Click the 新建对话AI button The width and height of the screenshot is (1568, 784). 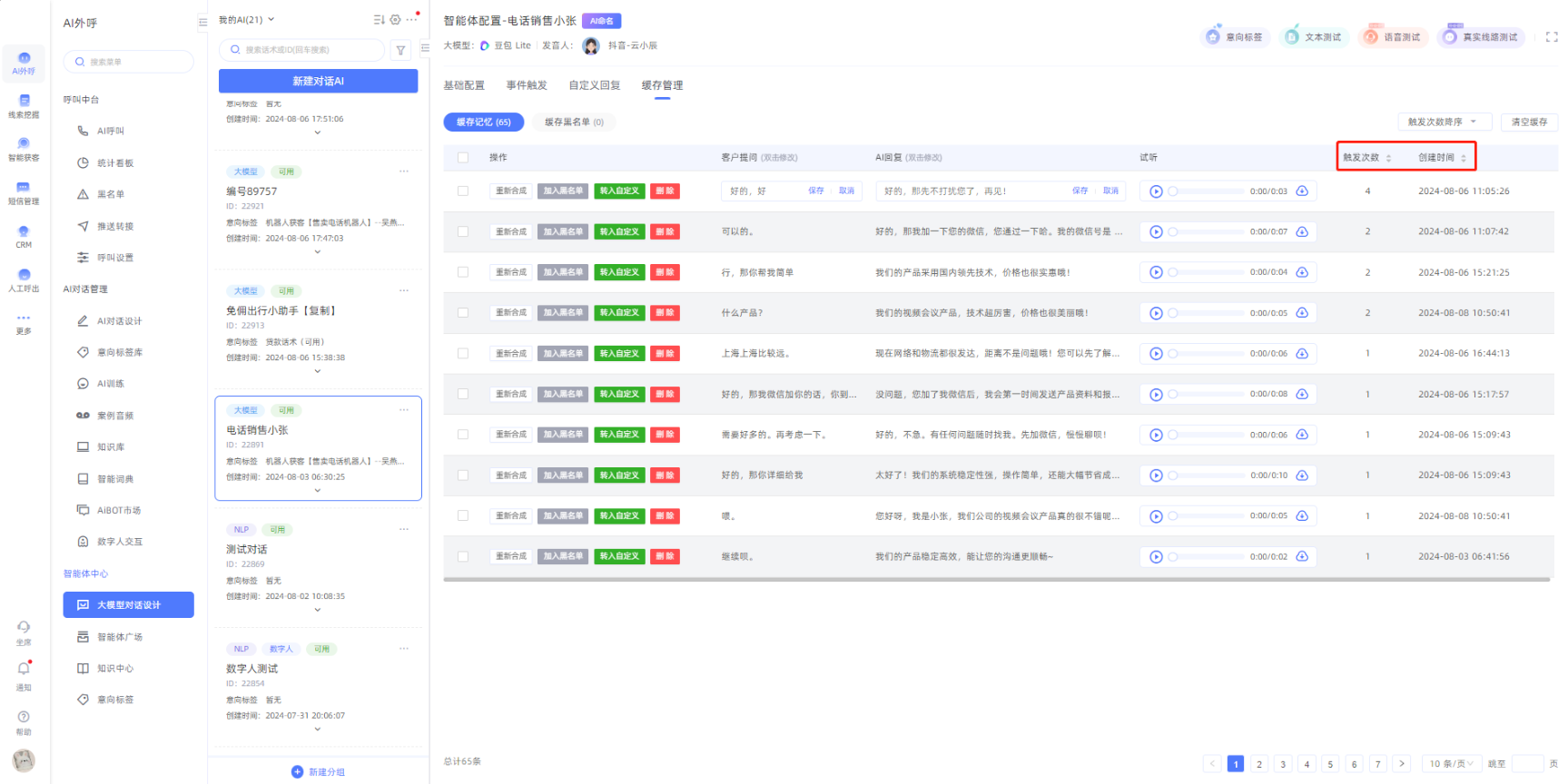click(318, 82)
